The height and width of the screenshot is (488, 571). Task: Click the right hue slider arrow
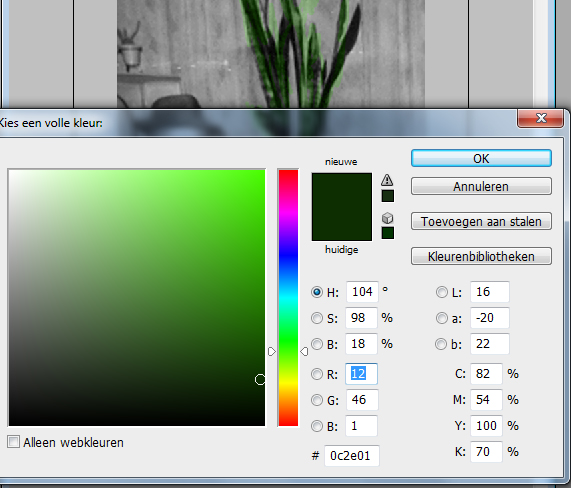point(304,351)
